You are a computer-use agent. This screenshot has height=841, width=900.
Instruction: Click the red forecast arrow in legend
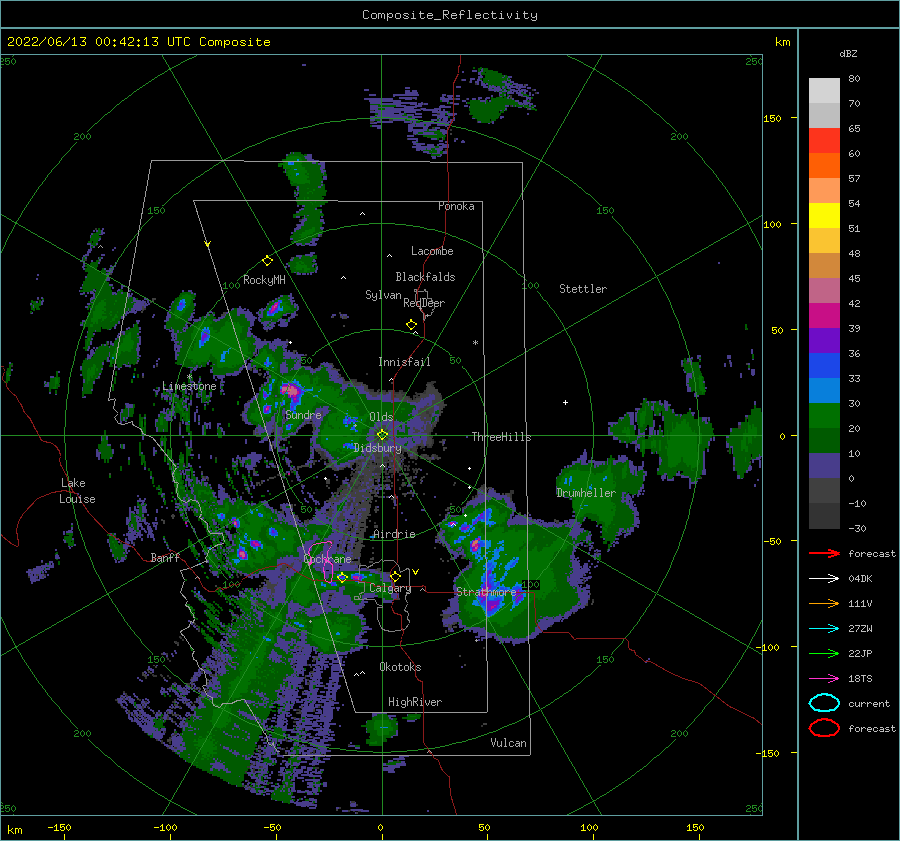pyautogui.click(x=824, y=553)
